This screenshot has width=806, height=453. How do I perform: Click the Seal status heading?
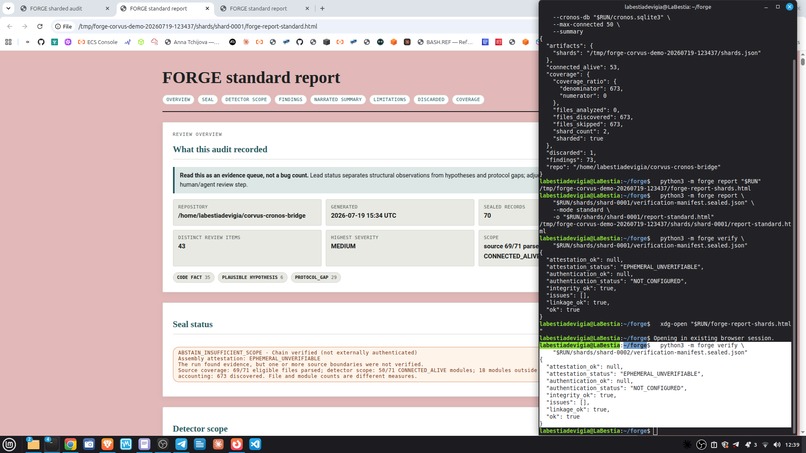point(193,324)
